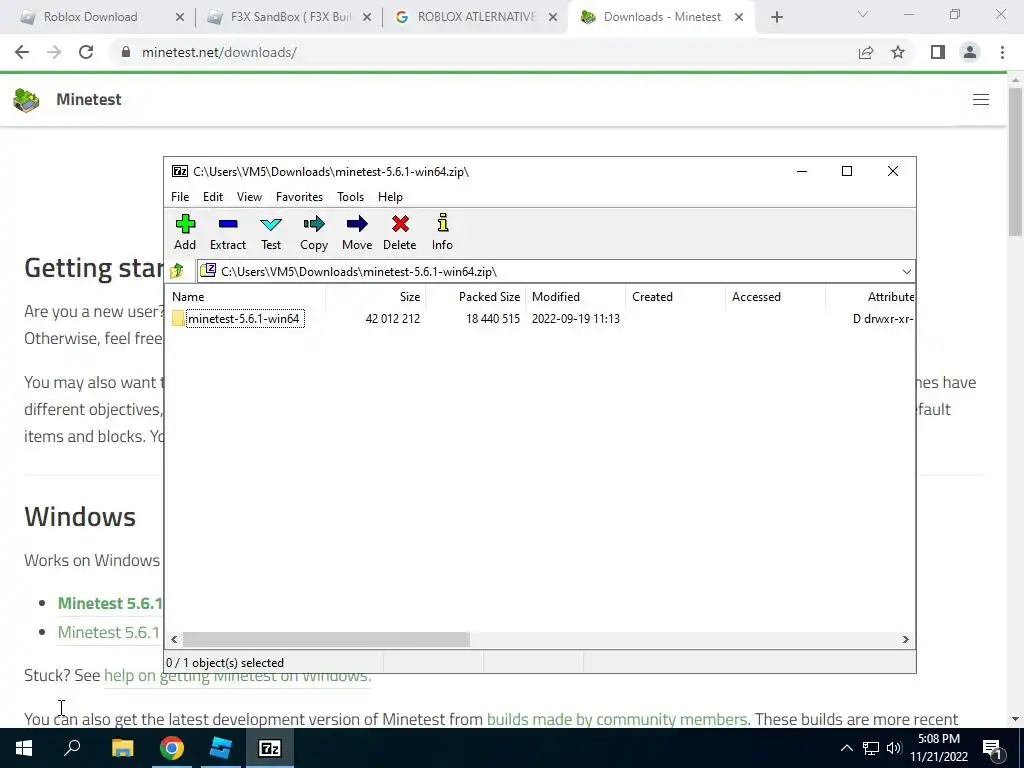Viewport: 1024px width, 768px height.
Task: Run Test on the archive via toolbar
Action: coord(271,232)
